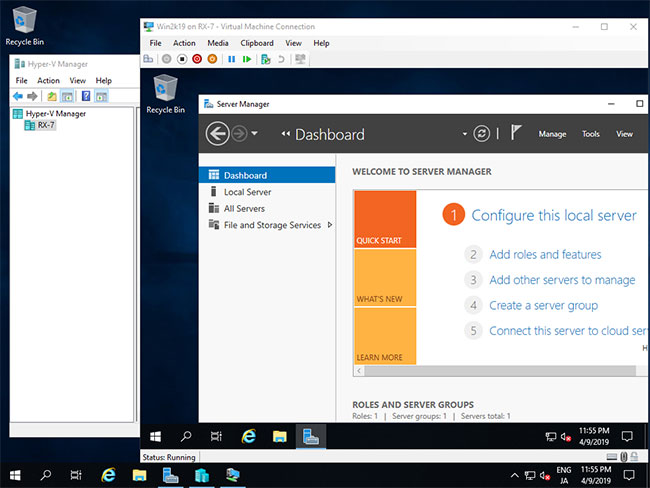Select Dashboard in Server Manager sidebar
The height and width of the screenshot is (488, 650).
(x=267, y=175)
